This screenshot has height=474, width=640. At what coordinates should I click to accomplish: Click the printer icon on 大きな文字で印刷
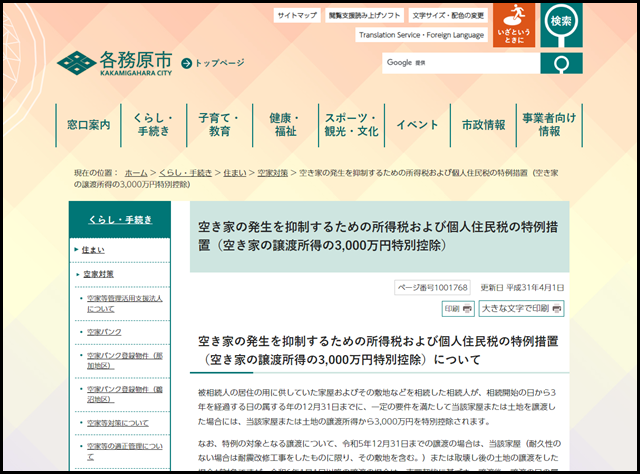tap(557, 309)
